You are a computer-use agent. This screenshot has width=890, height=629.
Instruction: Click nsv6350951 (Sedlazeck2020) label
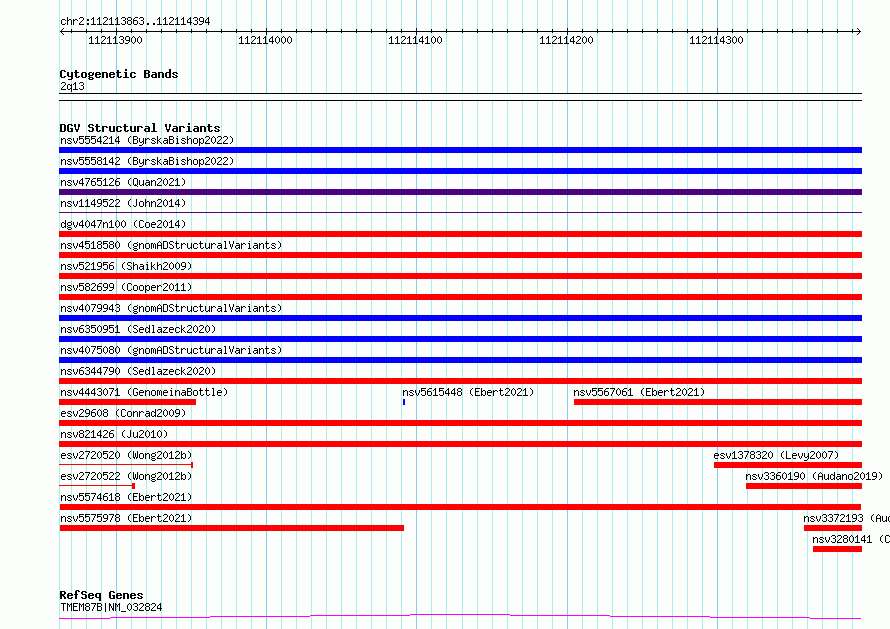(138, 329)
